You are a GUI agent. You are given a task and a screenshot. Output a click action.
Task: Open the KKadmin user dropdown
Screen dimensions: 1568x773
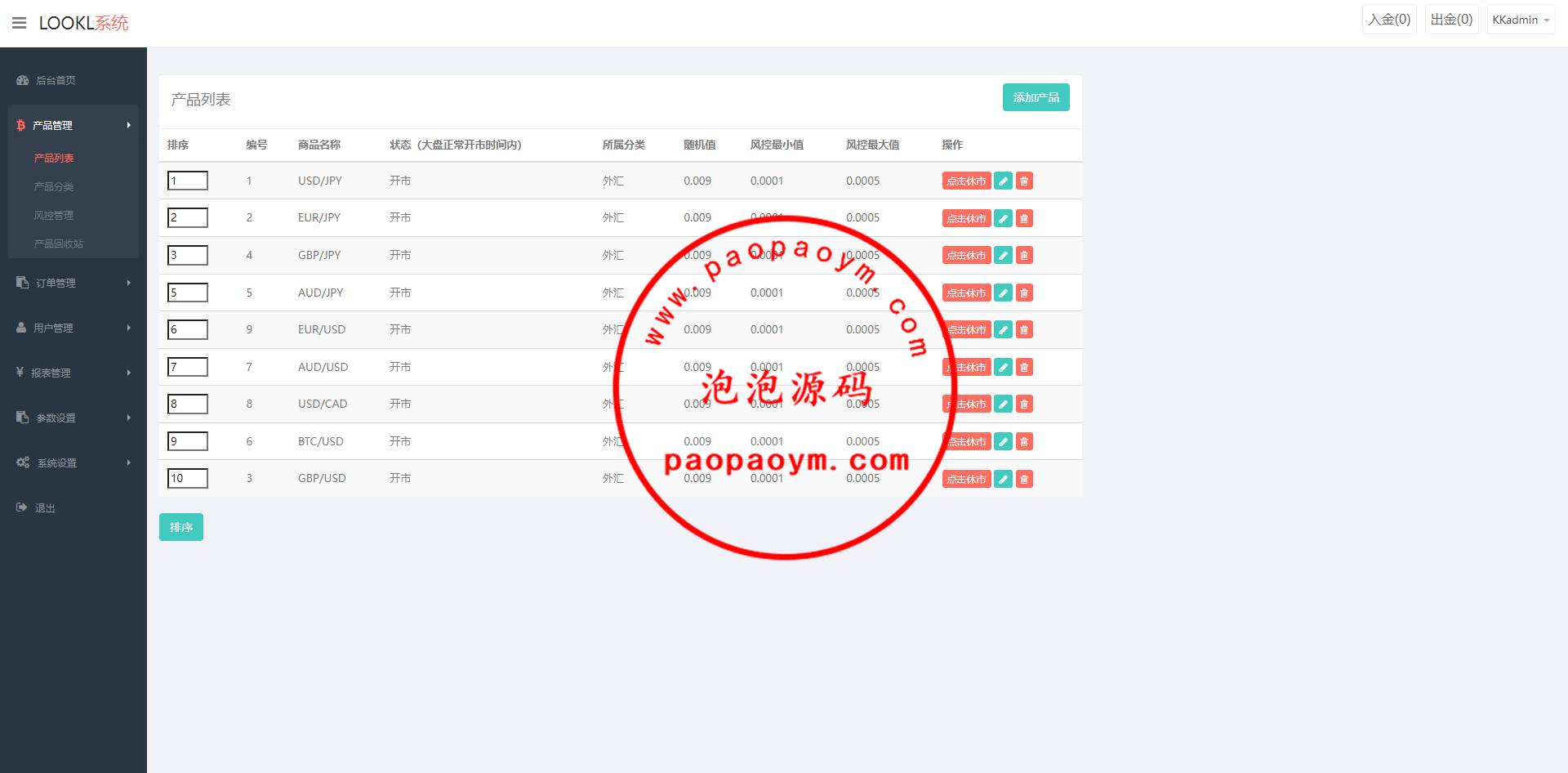pyautogui.click(x=1520, y=20)
